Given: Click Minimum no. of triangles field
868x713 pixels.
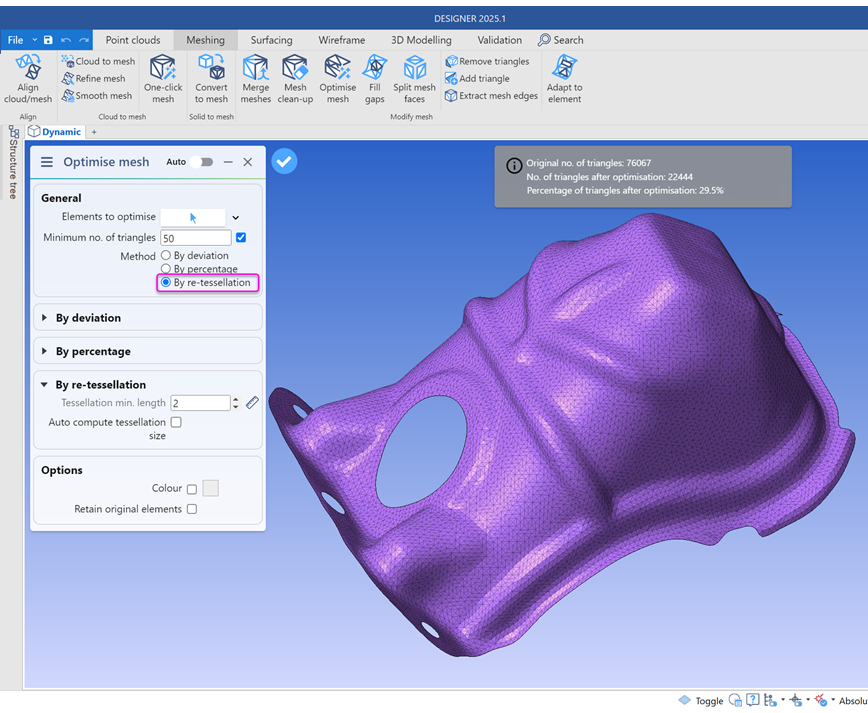Looking at the screenshot, I should click(x=196, y=238).
